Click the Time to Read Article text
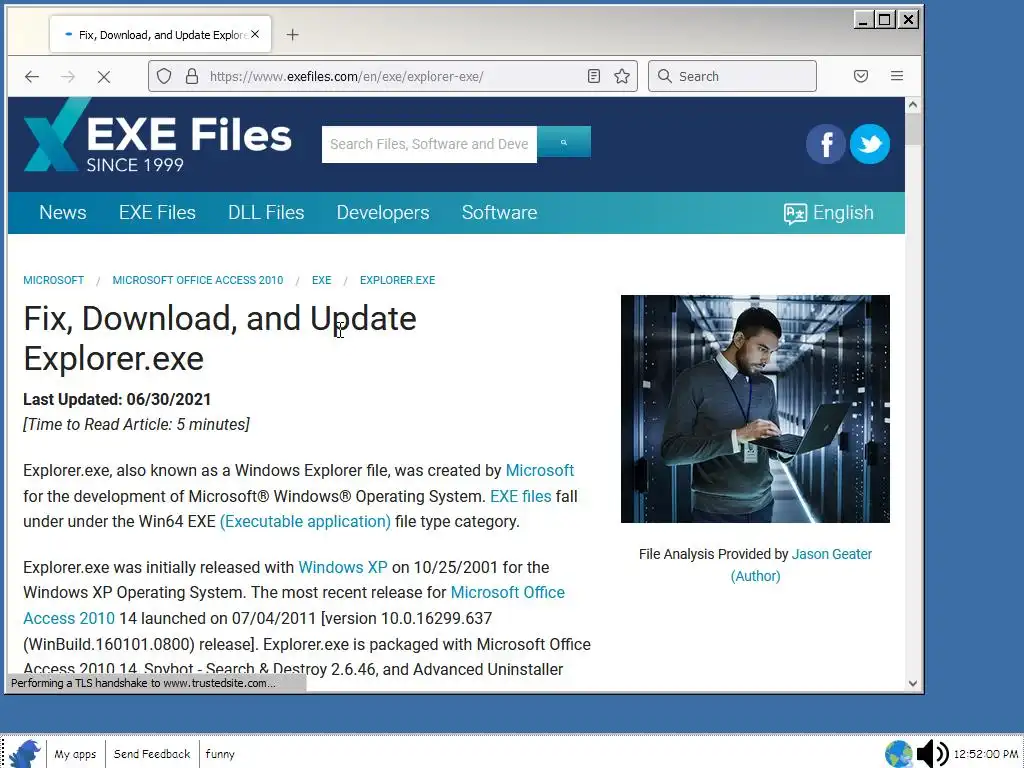Viewport: 1024px width, 768px height. (136, 424)
